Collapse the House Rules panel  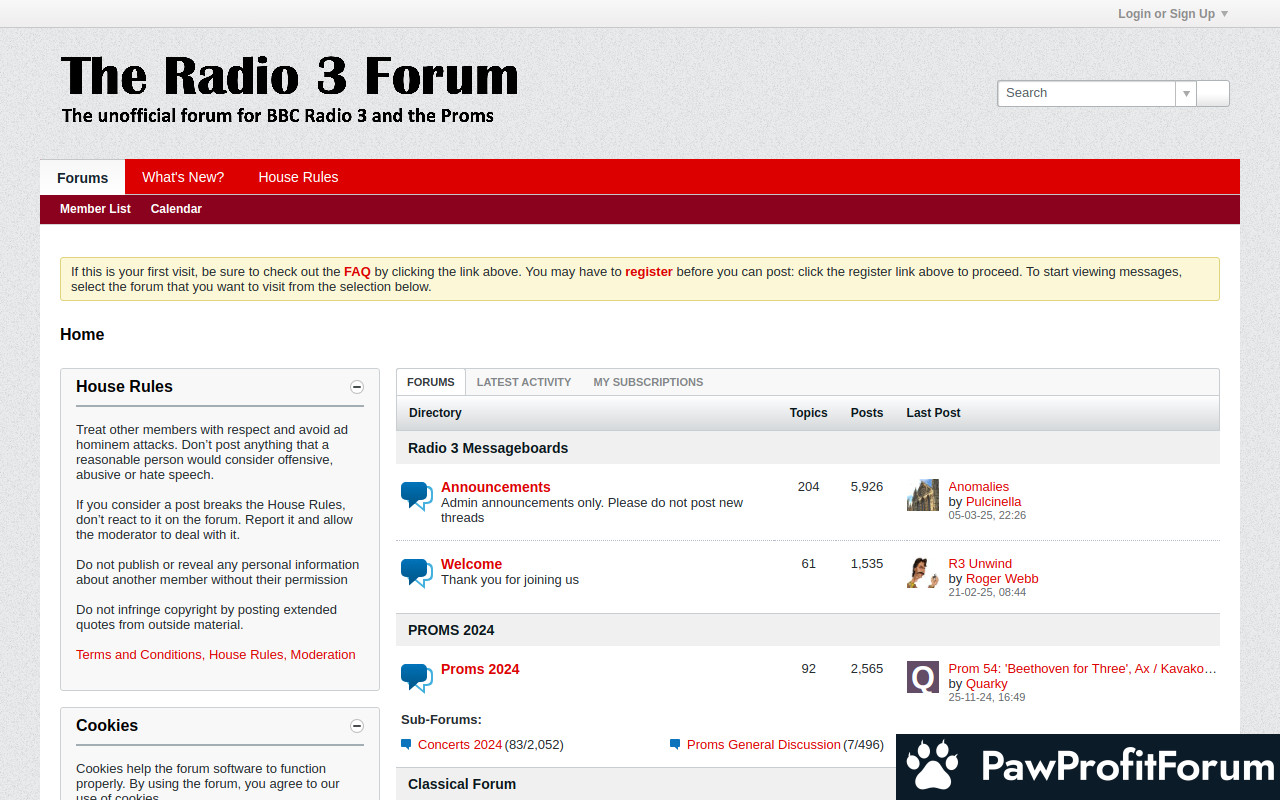pos(357,387)
